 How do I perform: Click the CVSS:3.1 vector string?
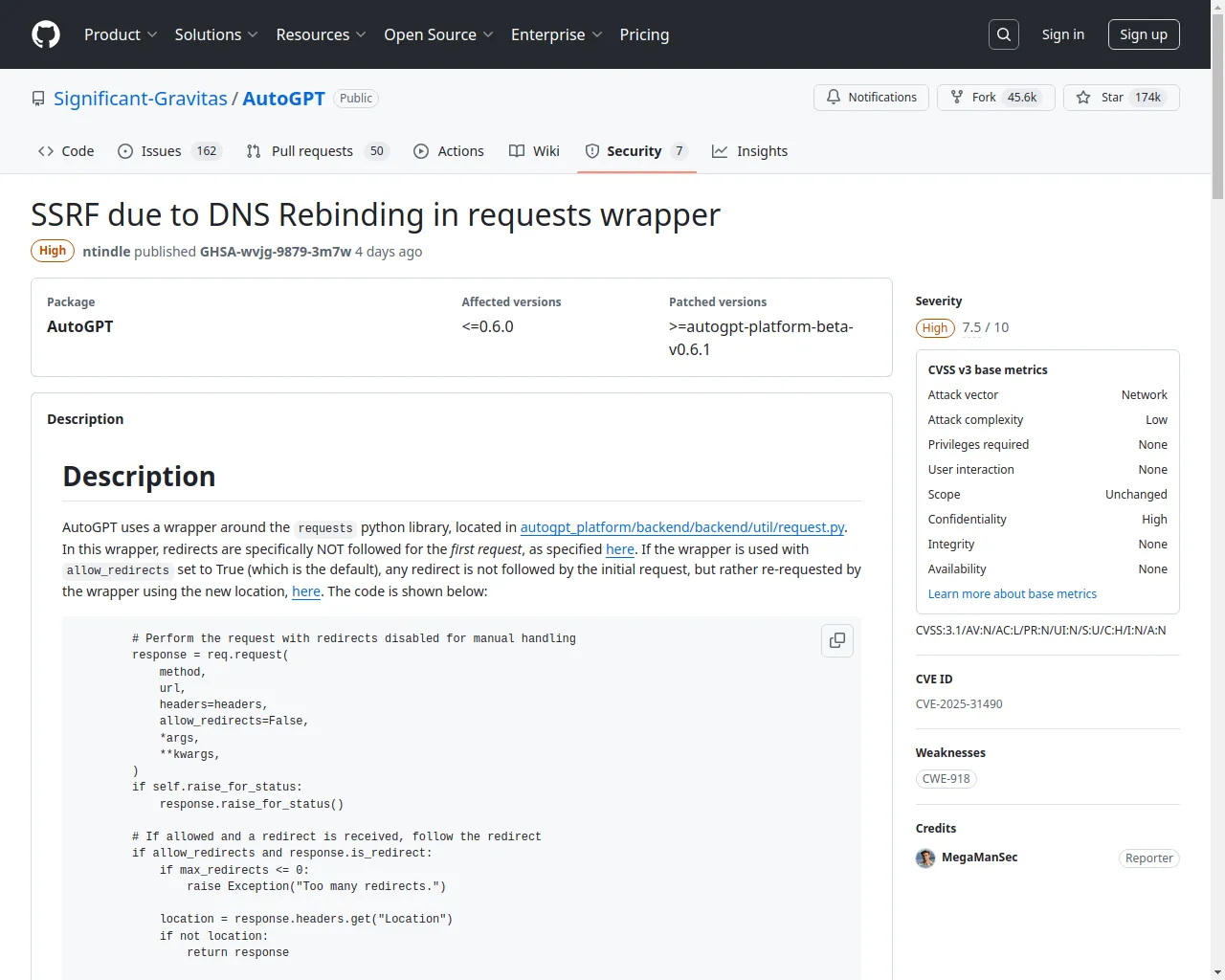coord(1041,631)
